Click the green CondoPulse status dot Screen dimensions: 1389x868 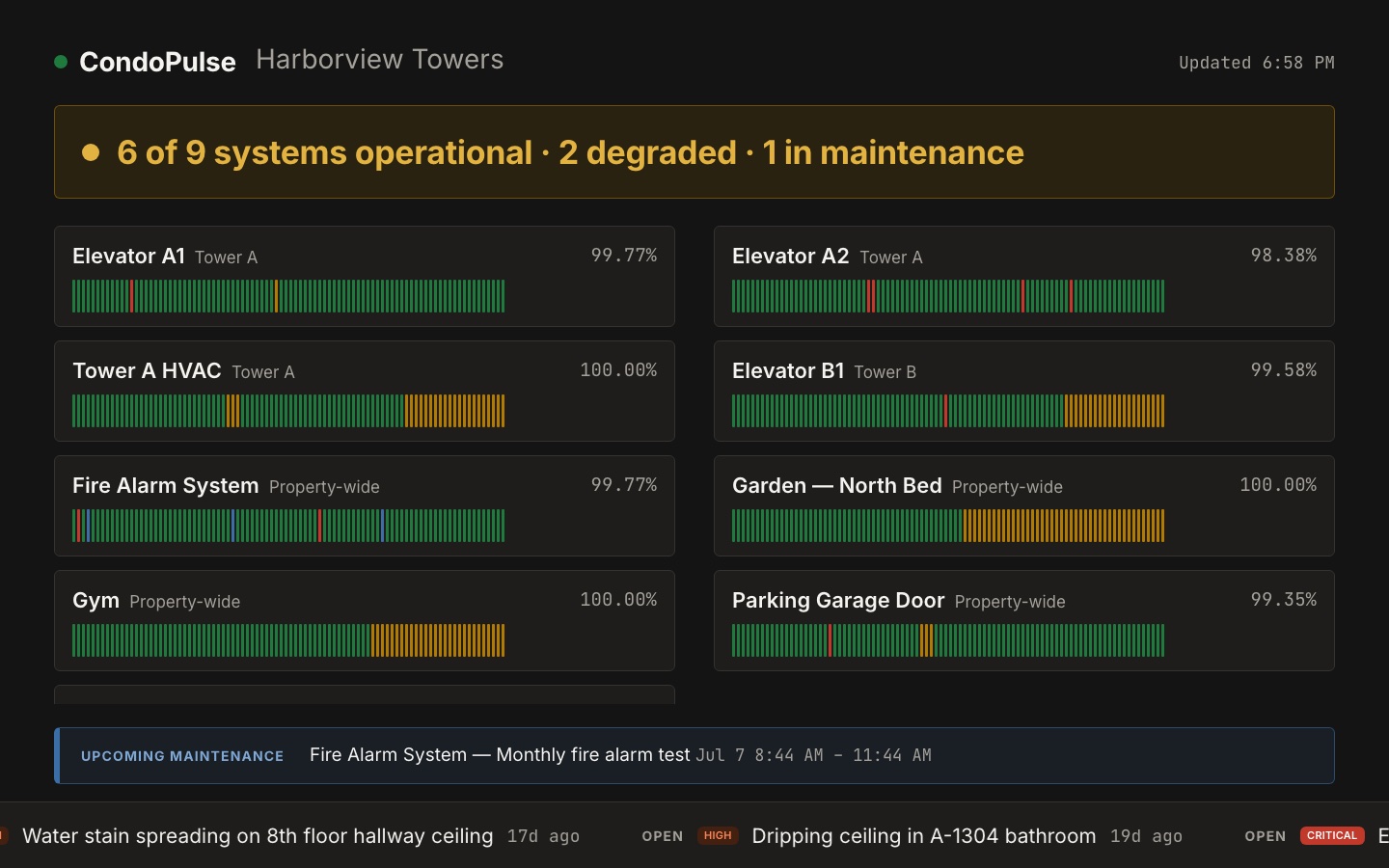pos(61,62)
